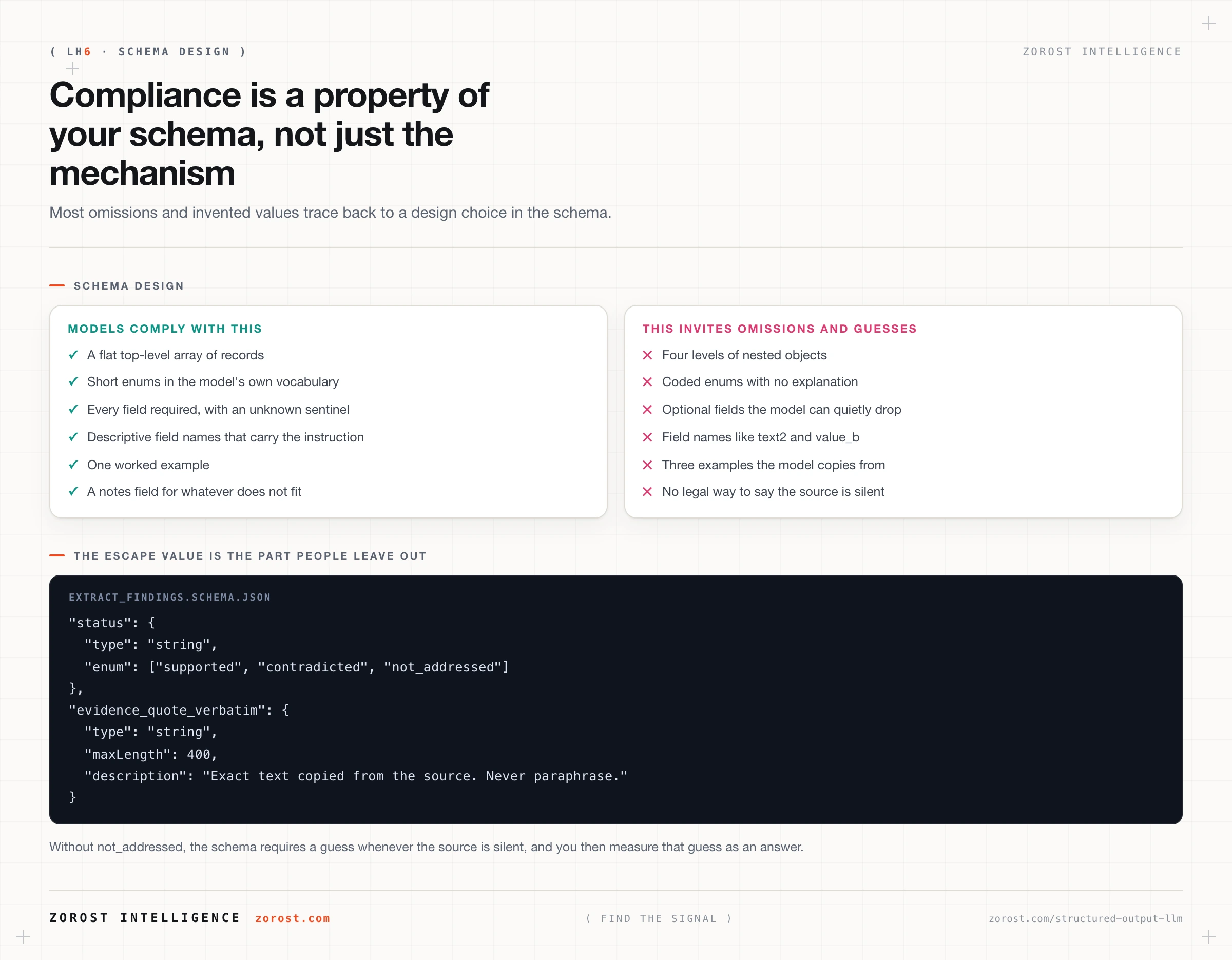The width and height of the screenshot is (1232, 960).
Task: Click the description line 'Exact text copied from the source'
Action: click(355, 776)
